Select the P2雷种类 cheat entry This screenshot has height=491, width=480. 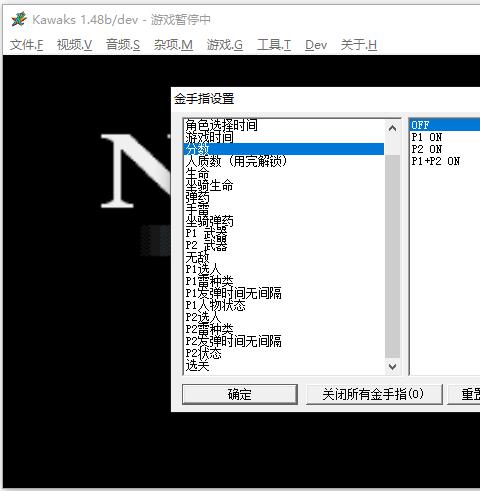(x=284, y=329)
